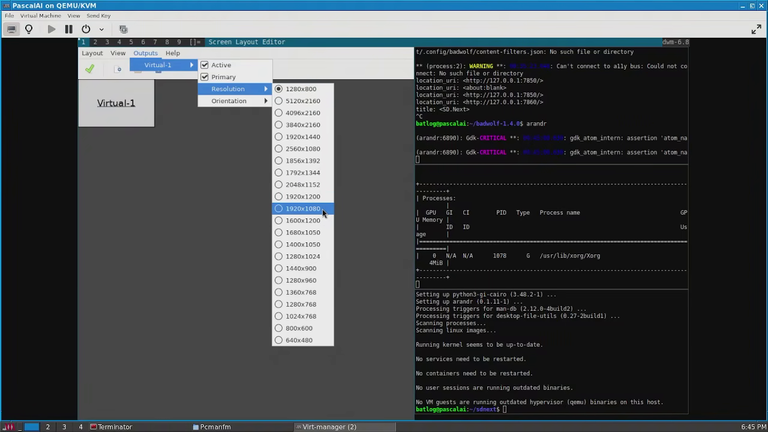Pause the virtual machine
Viewport: 768px width, 432px height.
[69, 29]
